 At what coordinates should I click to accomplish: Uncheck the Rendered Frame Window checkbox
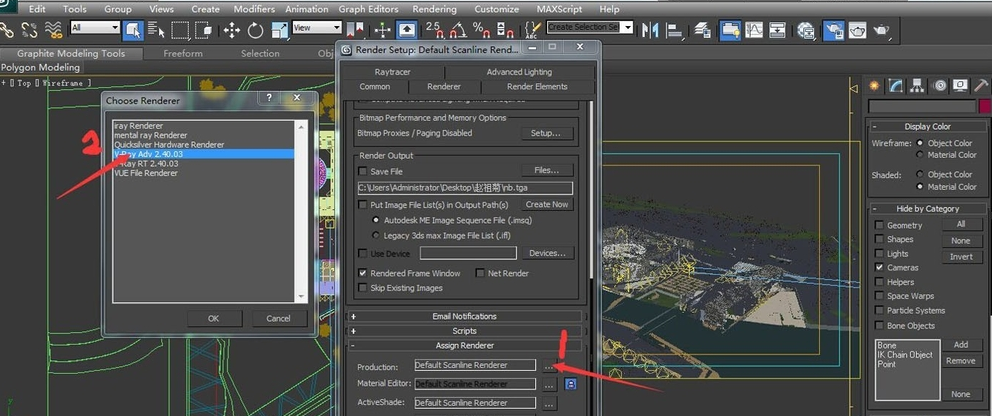[363, 273]
